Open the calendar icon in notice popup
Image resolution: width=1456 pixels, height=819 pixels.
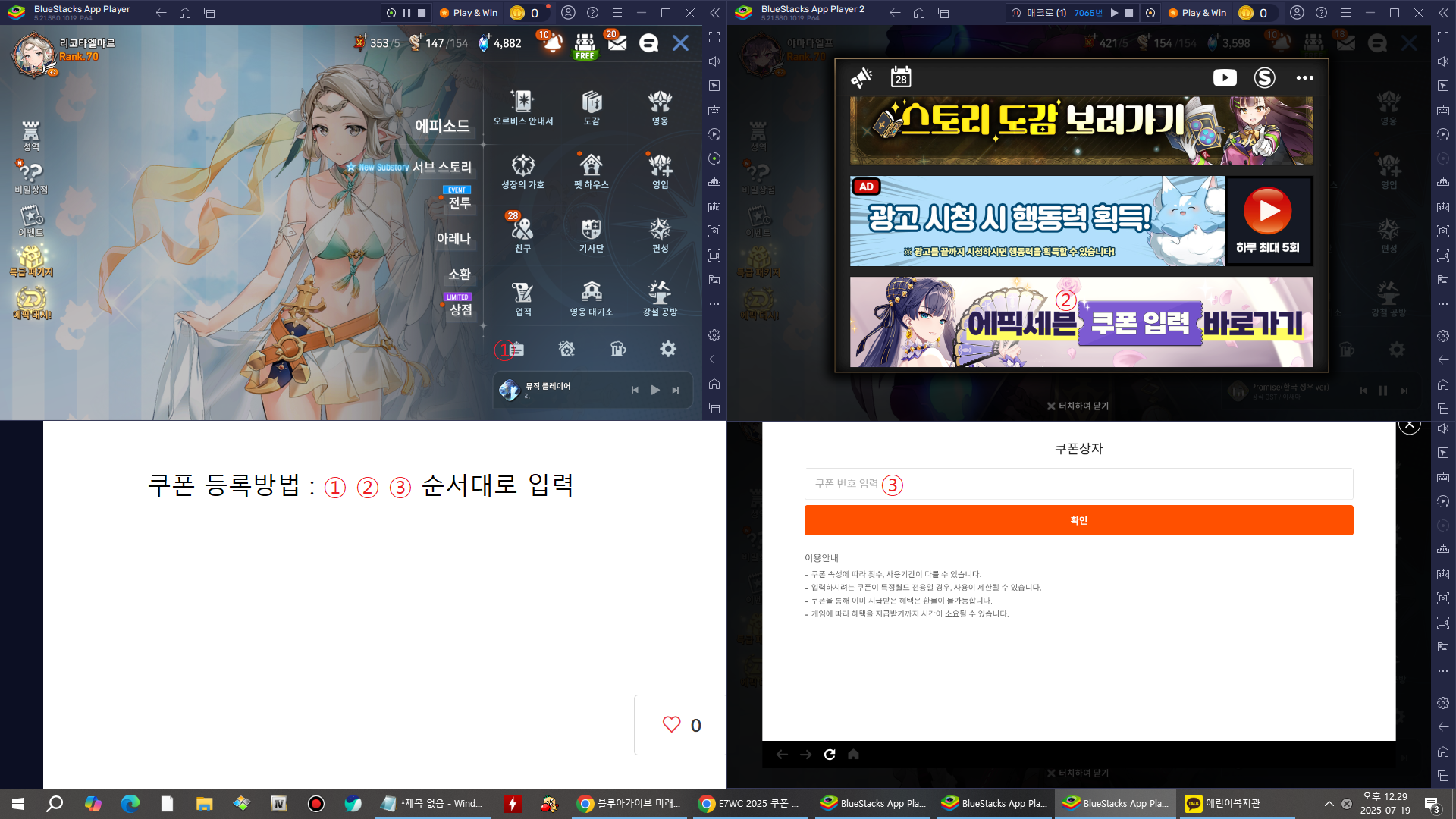pos(900,77)
